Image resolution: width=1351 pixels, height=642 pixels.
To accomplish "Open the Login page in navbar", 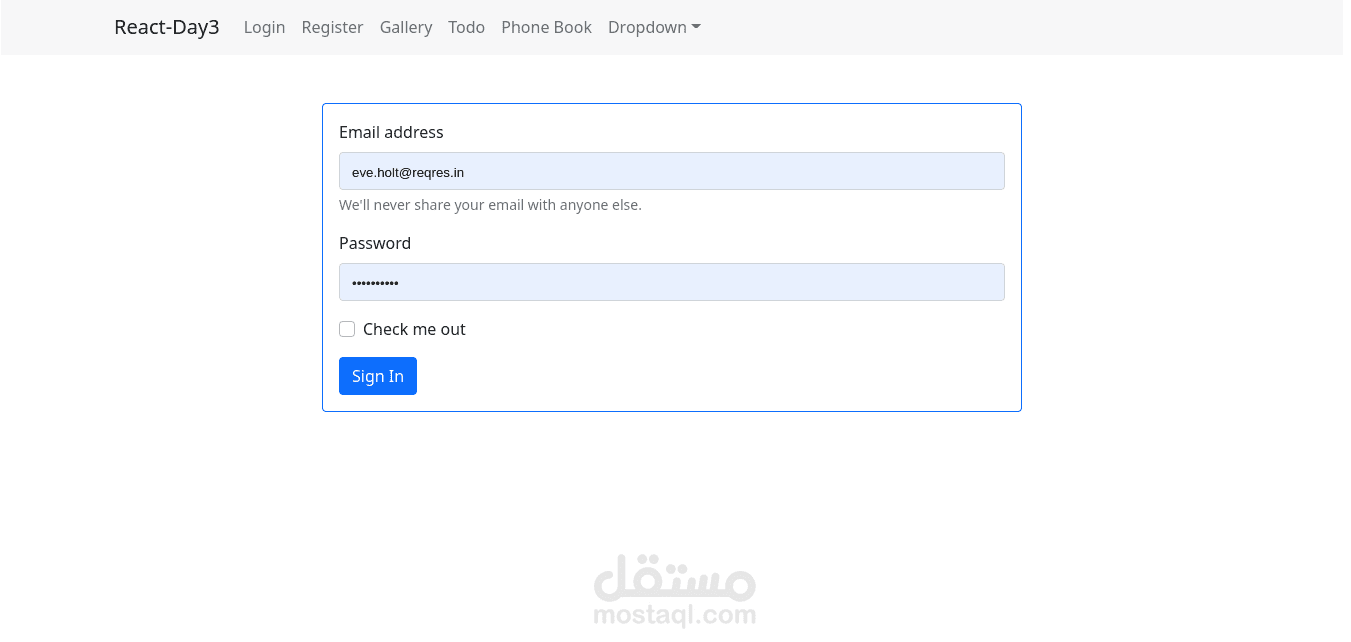I will coord(264,27).
